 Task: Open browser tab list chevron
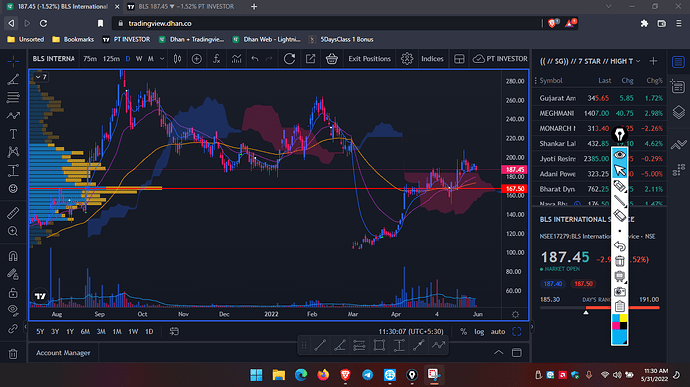[x=608, y=6]
